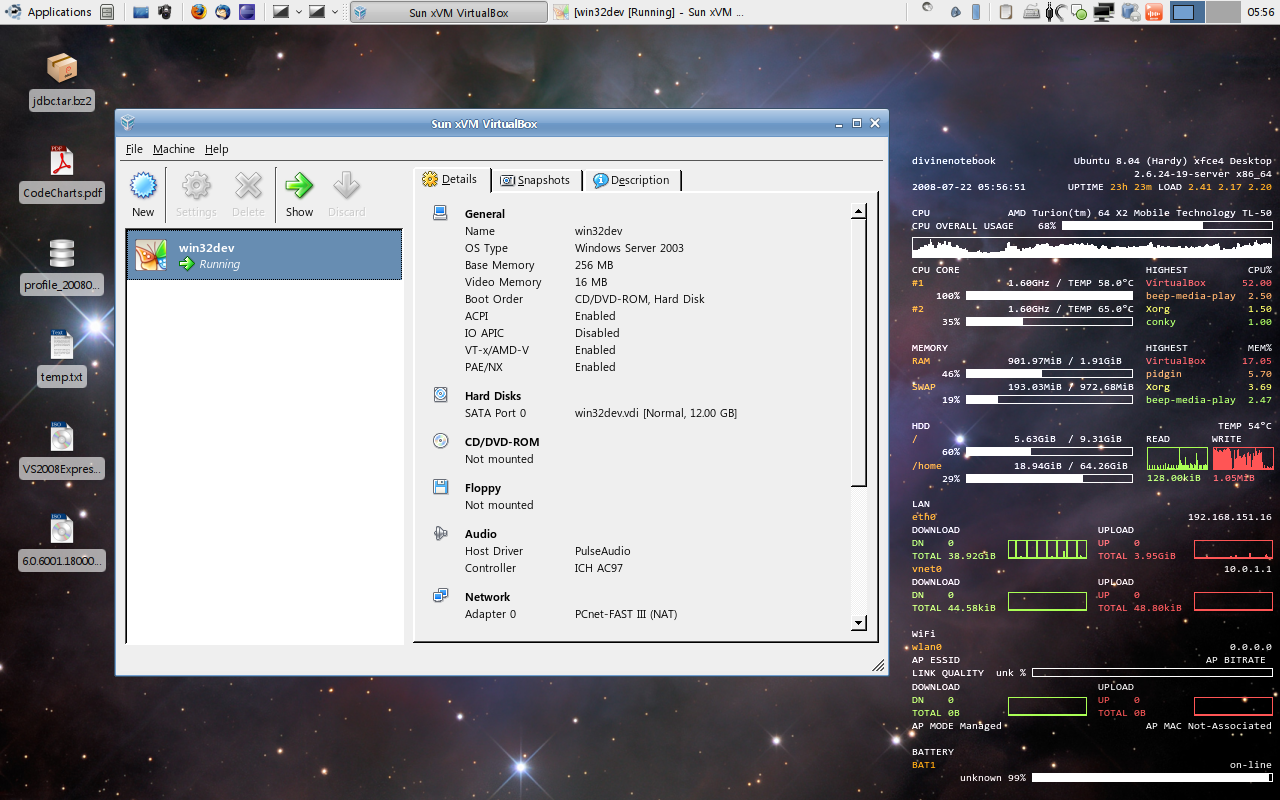Click the screenshot camera launcher icon

click(165, 12)
